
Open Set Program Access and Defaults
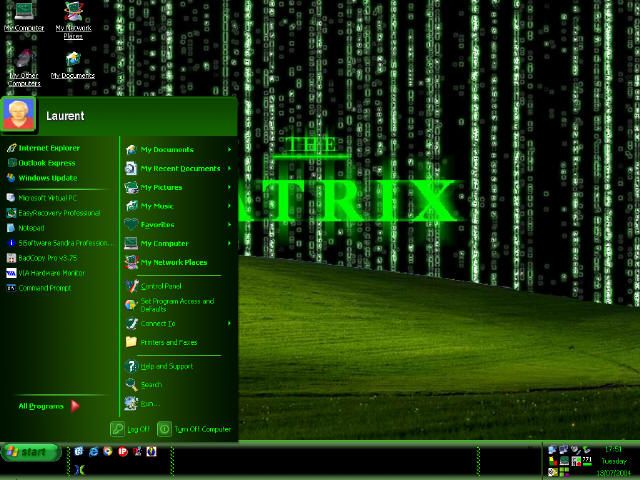point(170,305)
